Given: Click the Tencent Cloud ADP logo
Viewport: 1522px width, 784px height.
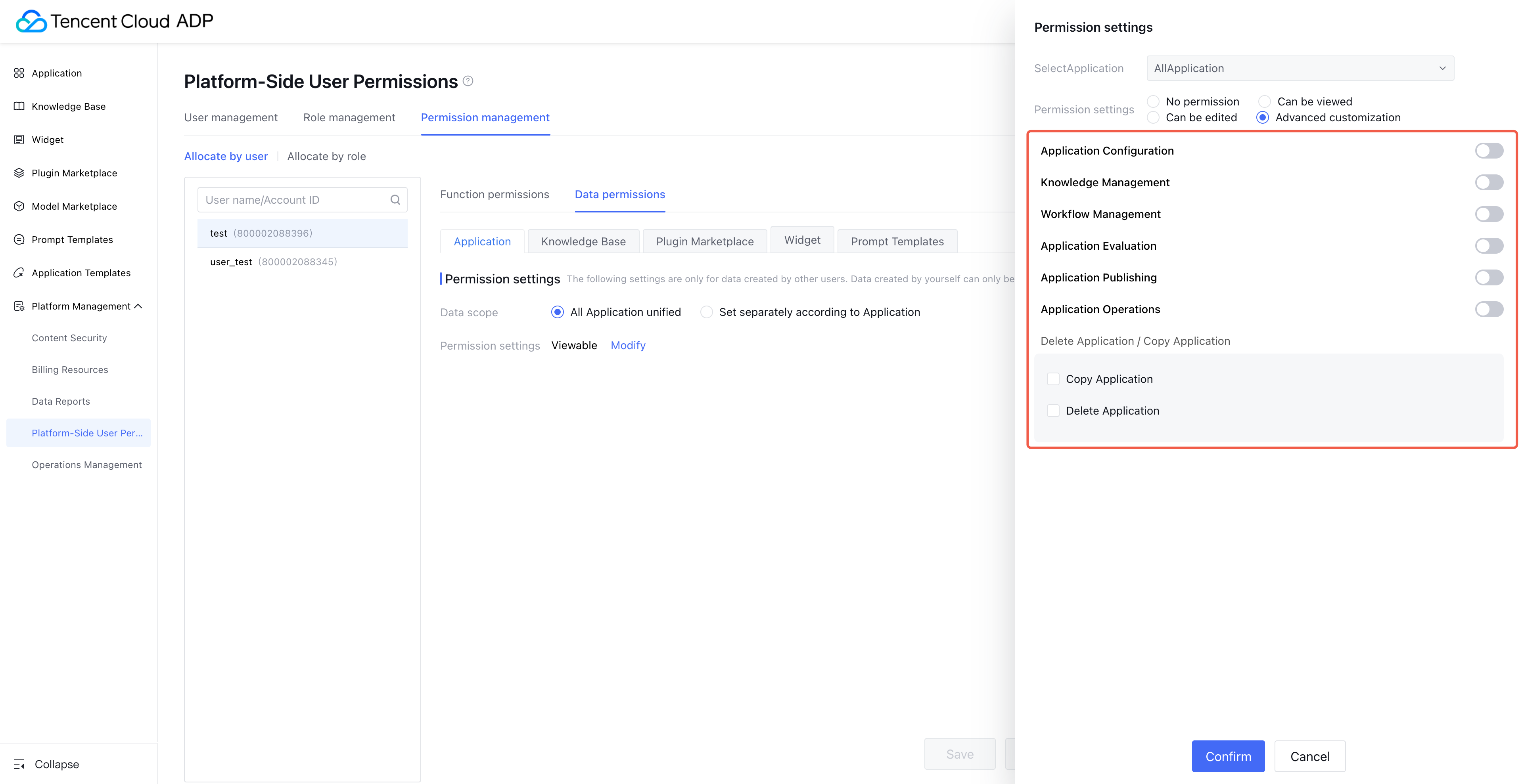Looking at the screenshot, I should pos(113,21).
